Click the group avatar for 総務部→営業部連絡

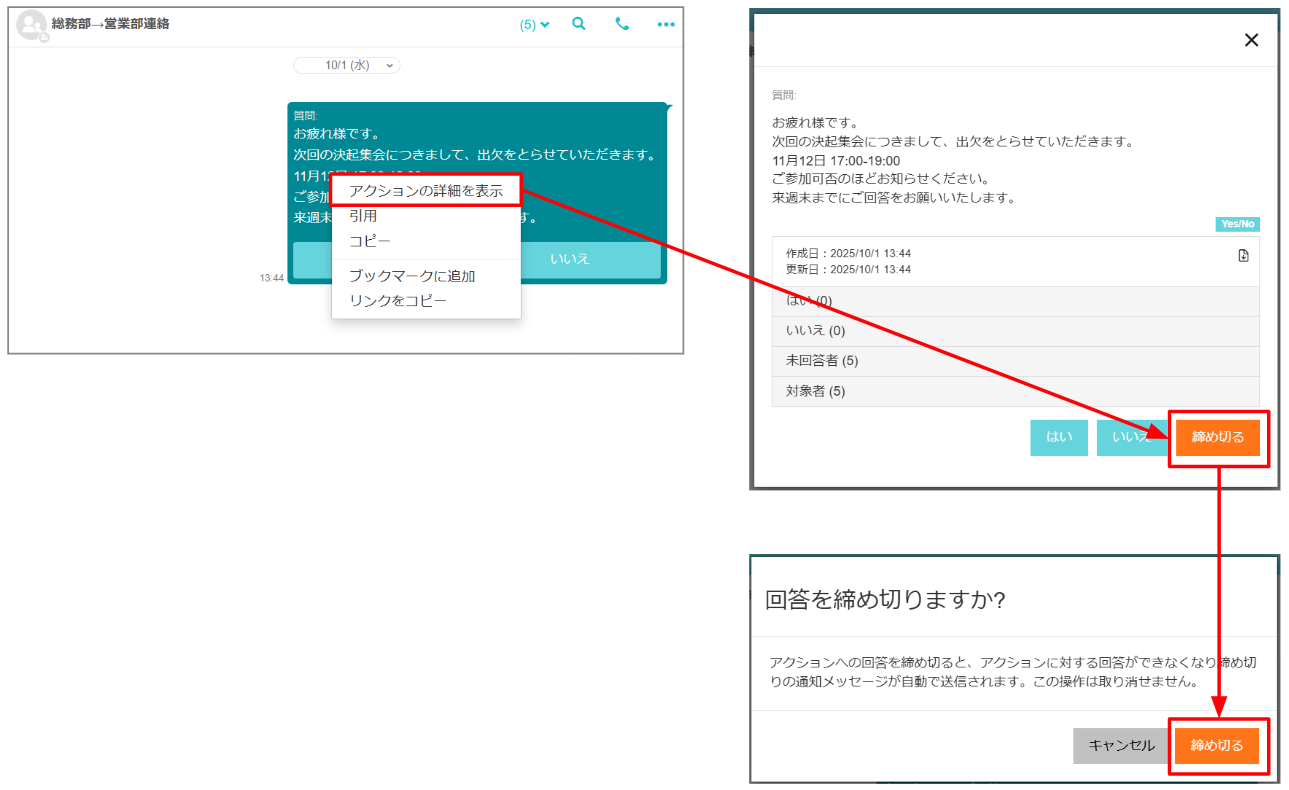pos(32,25)
